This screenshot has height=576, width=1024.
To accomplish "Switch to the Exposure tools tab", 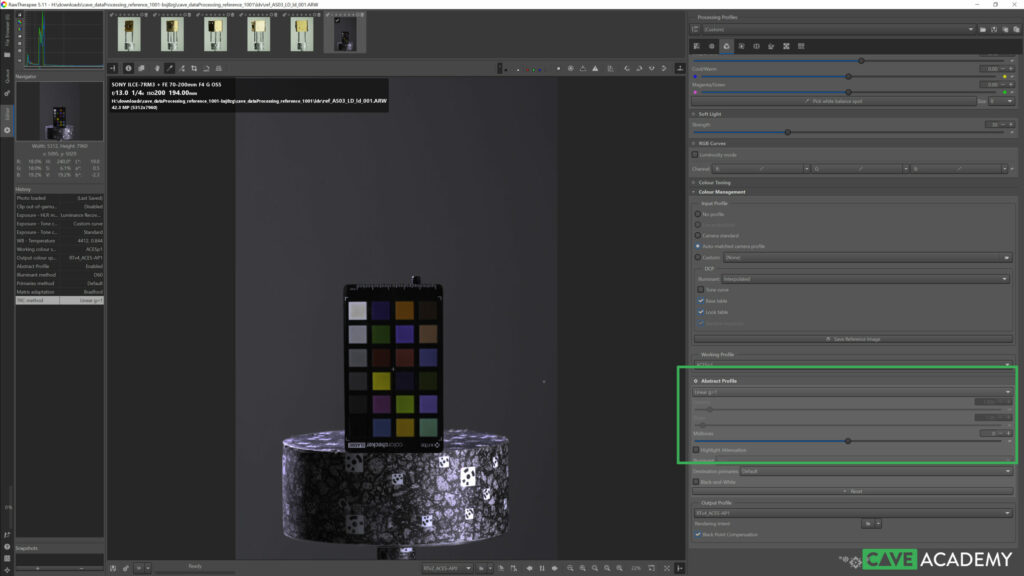I will click(x=697, y=46).
